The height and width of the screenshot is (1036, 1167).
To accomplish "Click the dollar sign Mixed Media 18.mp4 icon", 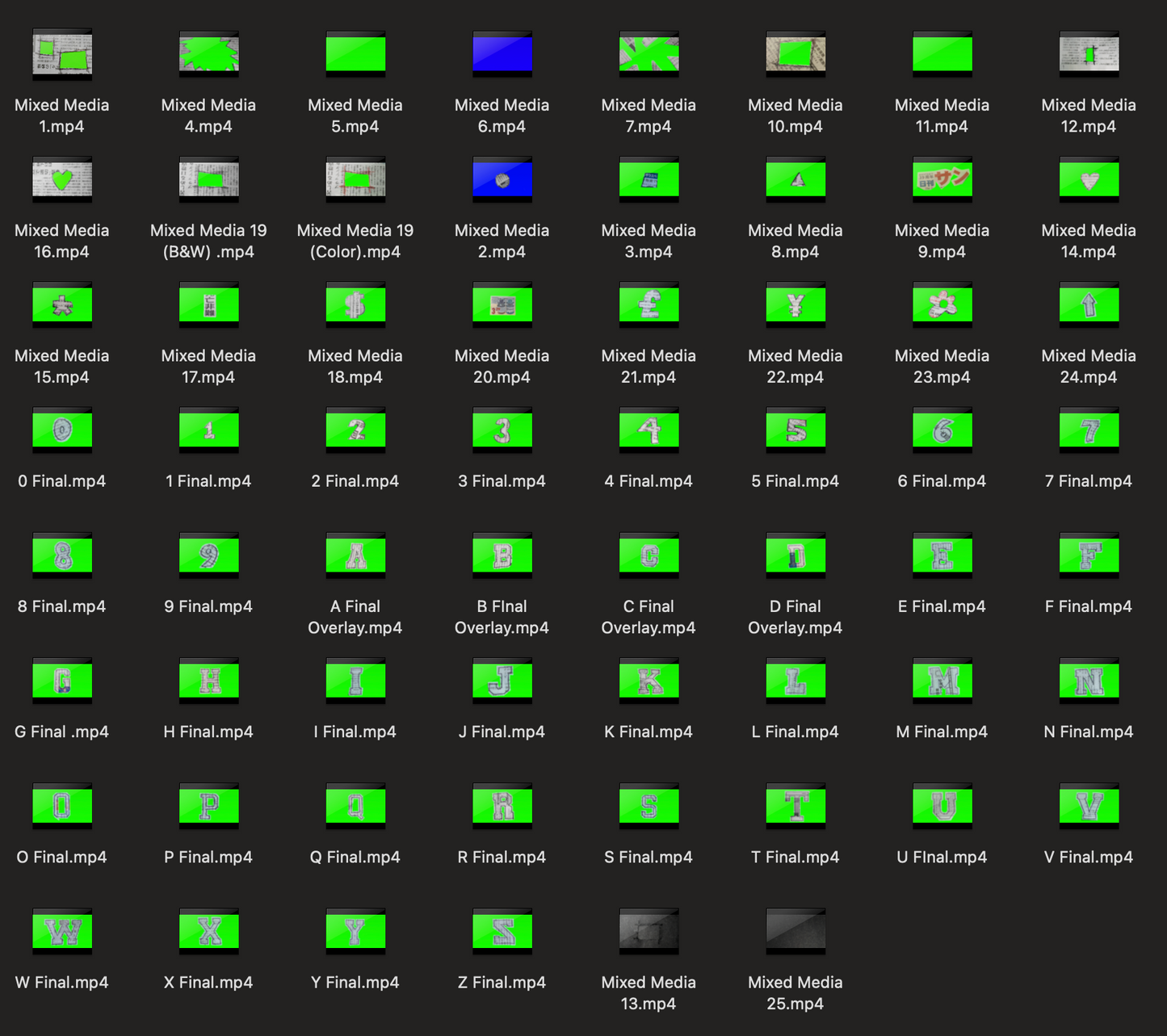I will 355,304.
